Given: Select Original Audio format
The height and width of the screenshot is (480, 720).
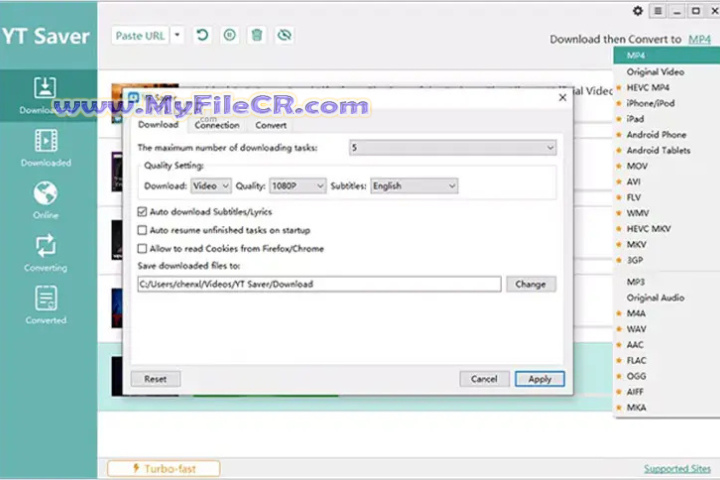Looking at the screenshot, I should (x=667, y=298).
